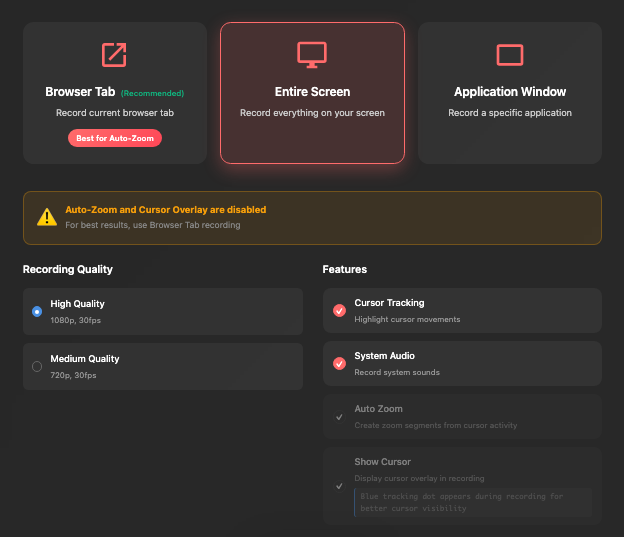
Task: Choose the Browser Tab recording card
Action: (115, 93)
